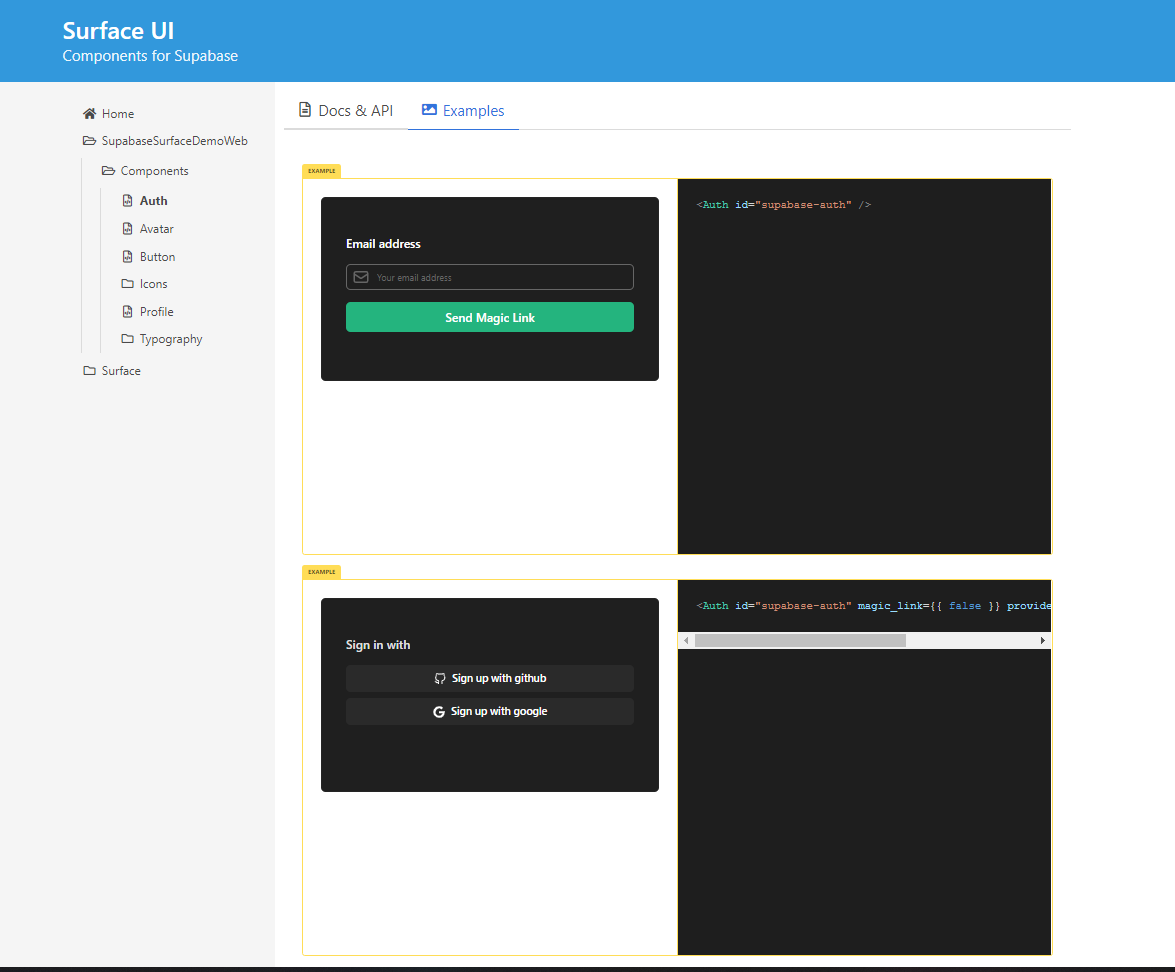Switch to the Docs & API tab
This screenshot has height=972, width=1175.
(x=355, y=110)
